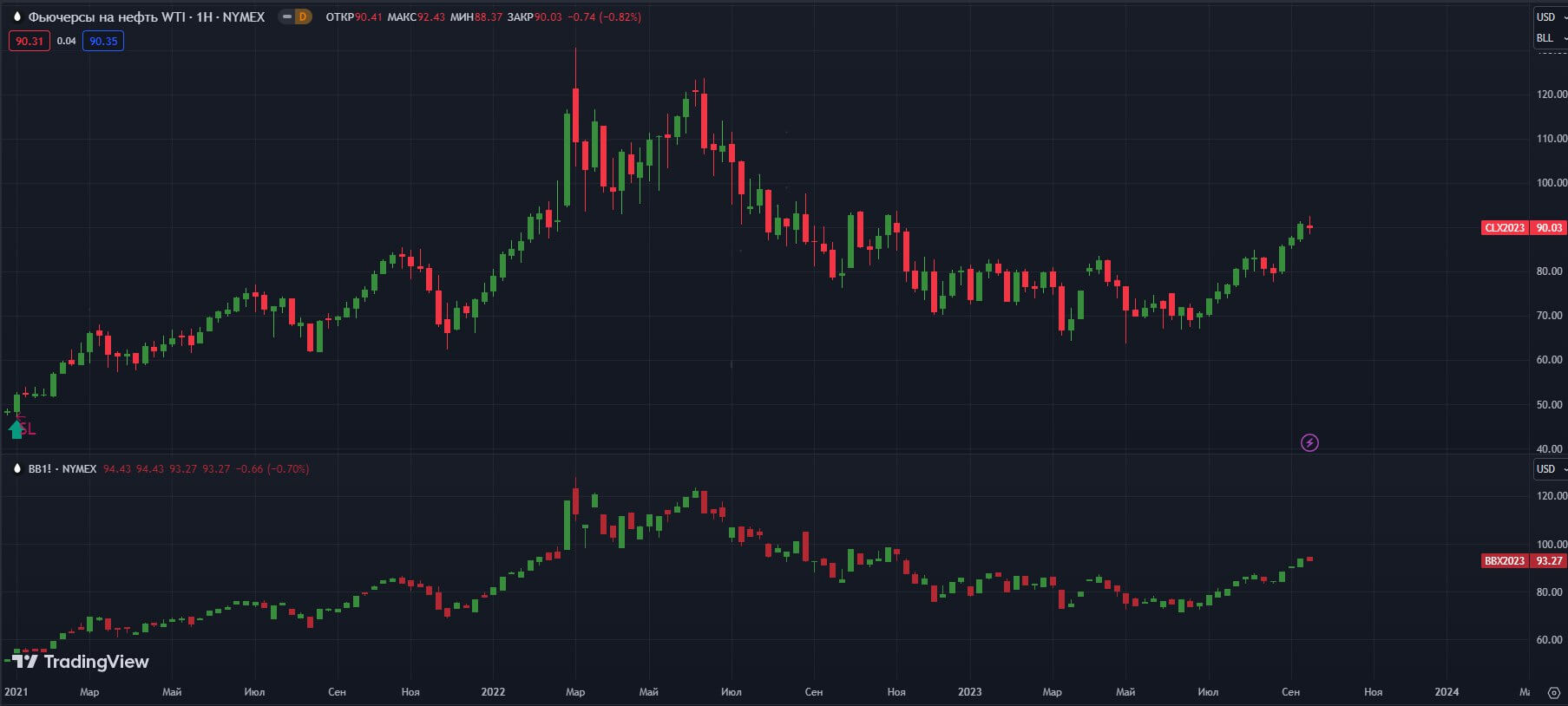This screenshot has height=706, width=1568.
Task: Open USD currency dropdown of main chart
Action: (x=1550, y=16)
